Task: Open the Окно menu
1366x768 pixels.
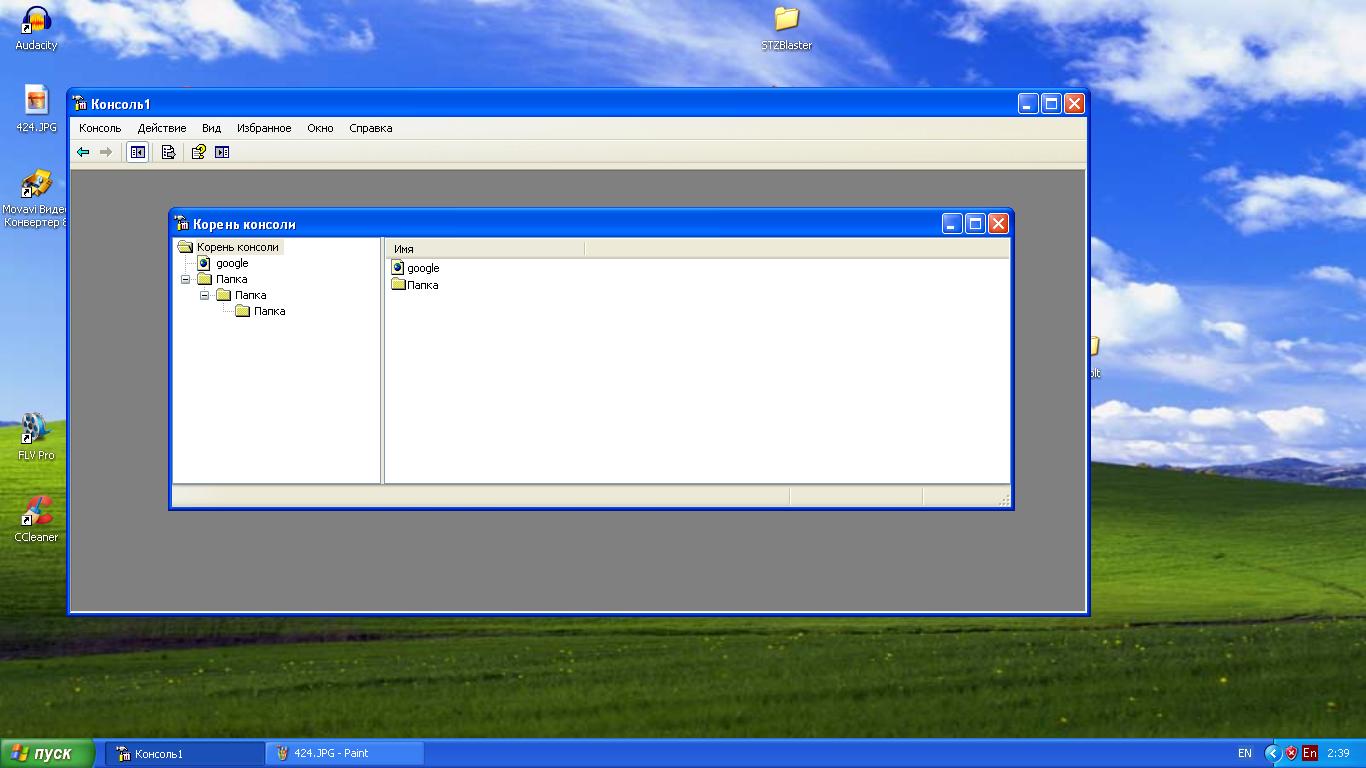Action: tap(320, 128)
